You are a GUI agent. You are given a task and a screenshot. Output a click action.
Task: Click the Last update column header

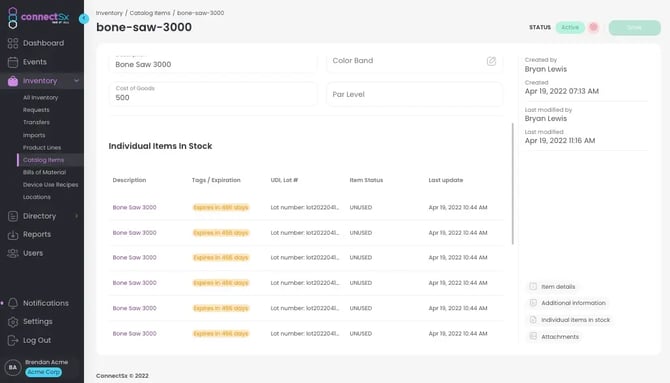pos(446,180)
